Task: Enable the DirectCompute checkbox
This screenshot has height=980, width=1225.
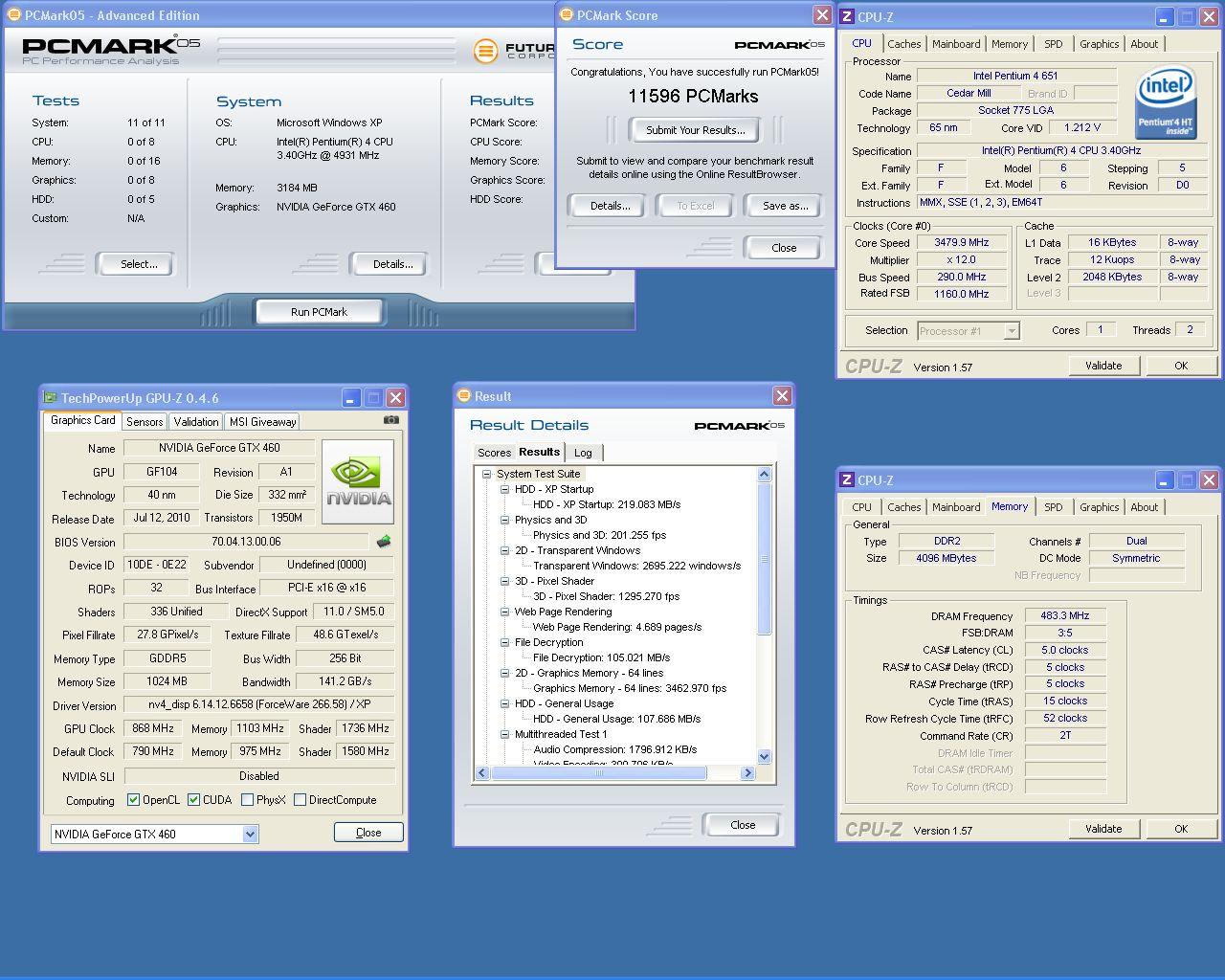Action: coord(300,800)
